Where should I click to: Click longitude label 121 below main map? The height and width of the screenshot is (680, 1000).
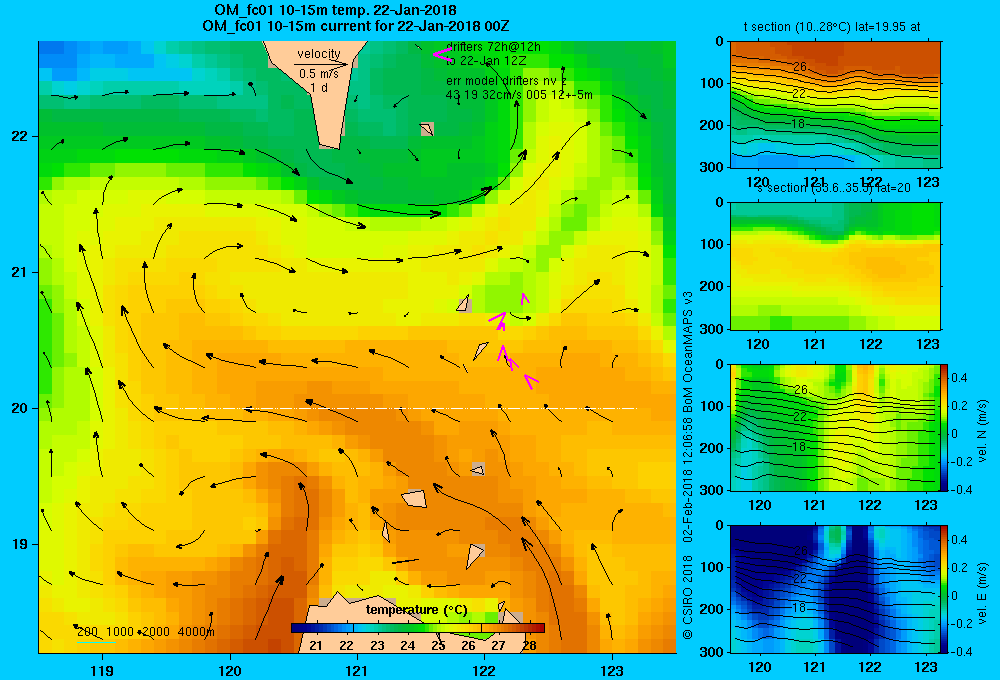[x=357, y=670]
